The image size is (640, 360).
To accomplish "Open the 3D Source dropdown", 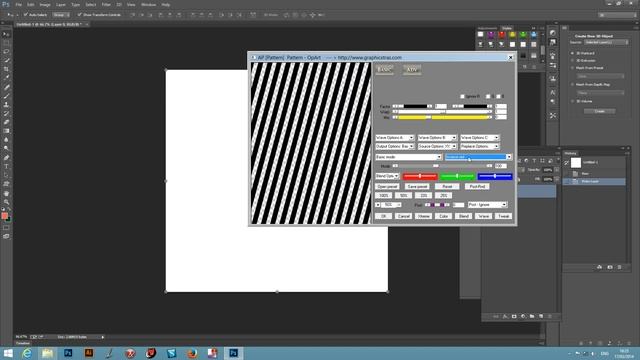I will point(606,42).
